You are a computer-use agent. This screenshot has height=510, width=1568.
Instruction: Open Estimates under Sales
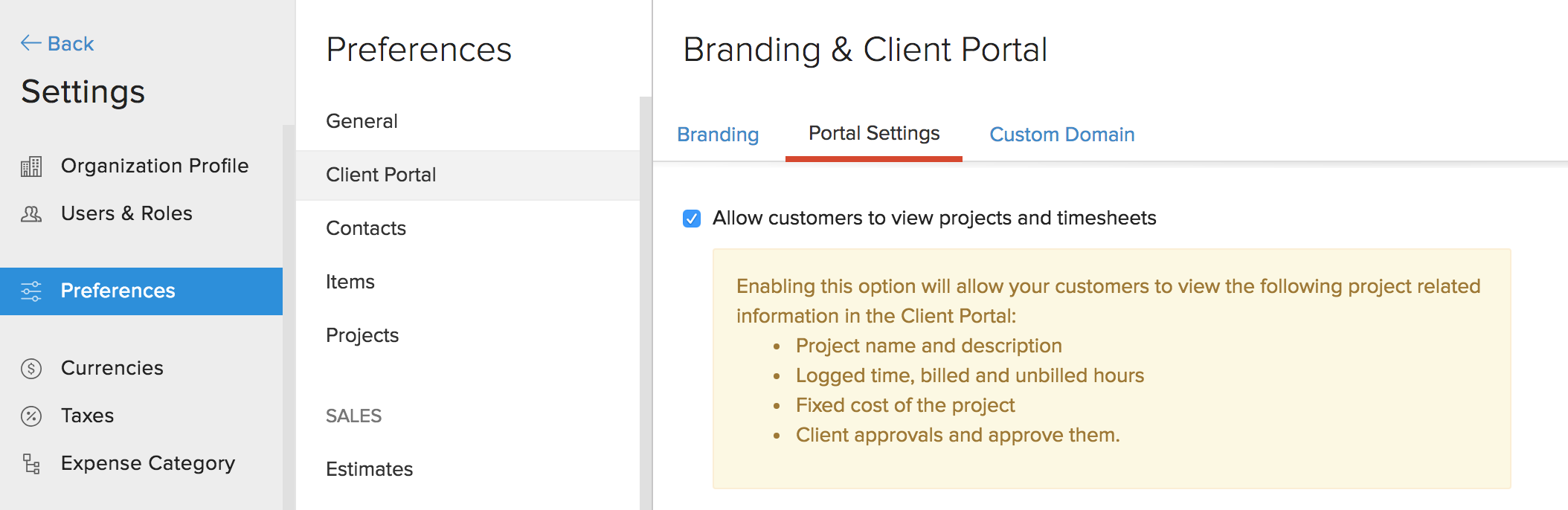[x=369, y=469]
